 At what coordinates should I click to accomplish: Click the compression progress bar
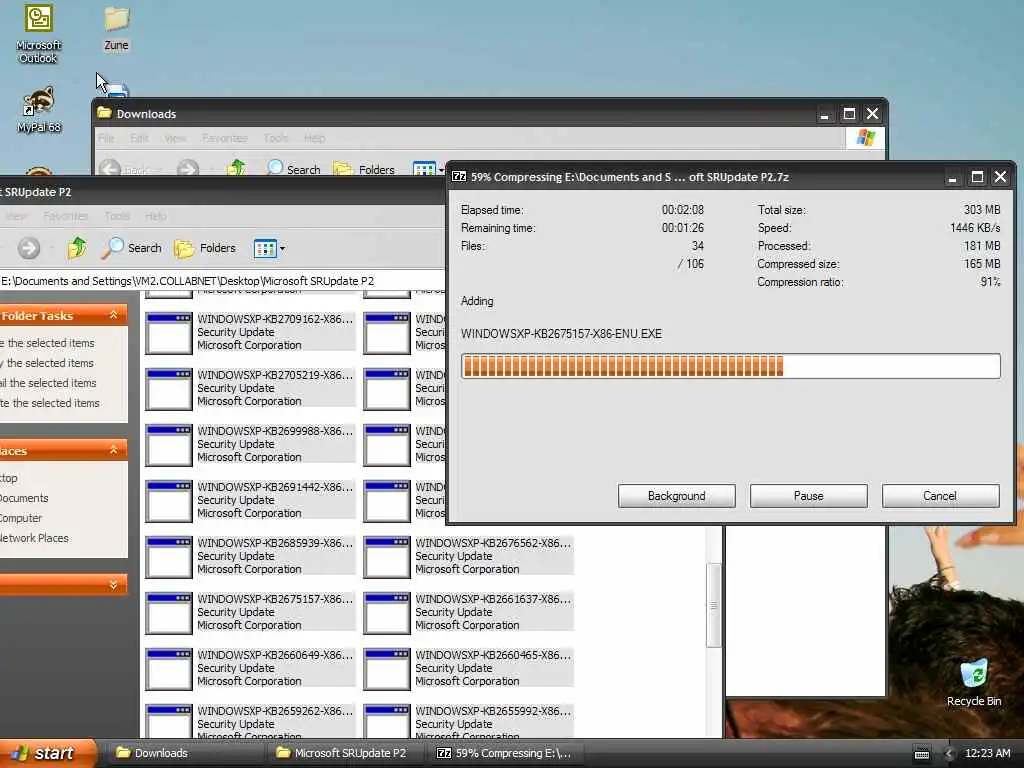[x=730, y=366]
